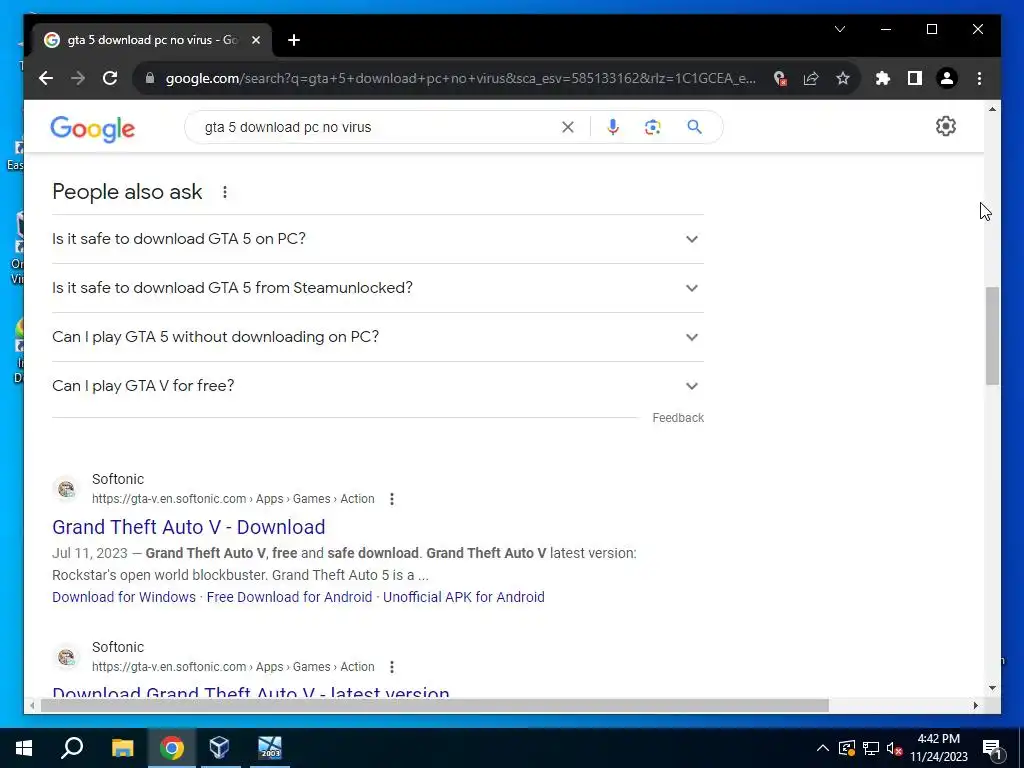Bookmark this tab with the star icon
This screenshot has width=1024, height=768.
843,78
